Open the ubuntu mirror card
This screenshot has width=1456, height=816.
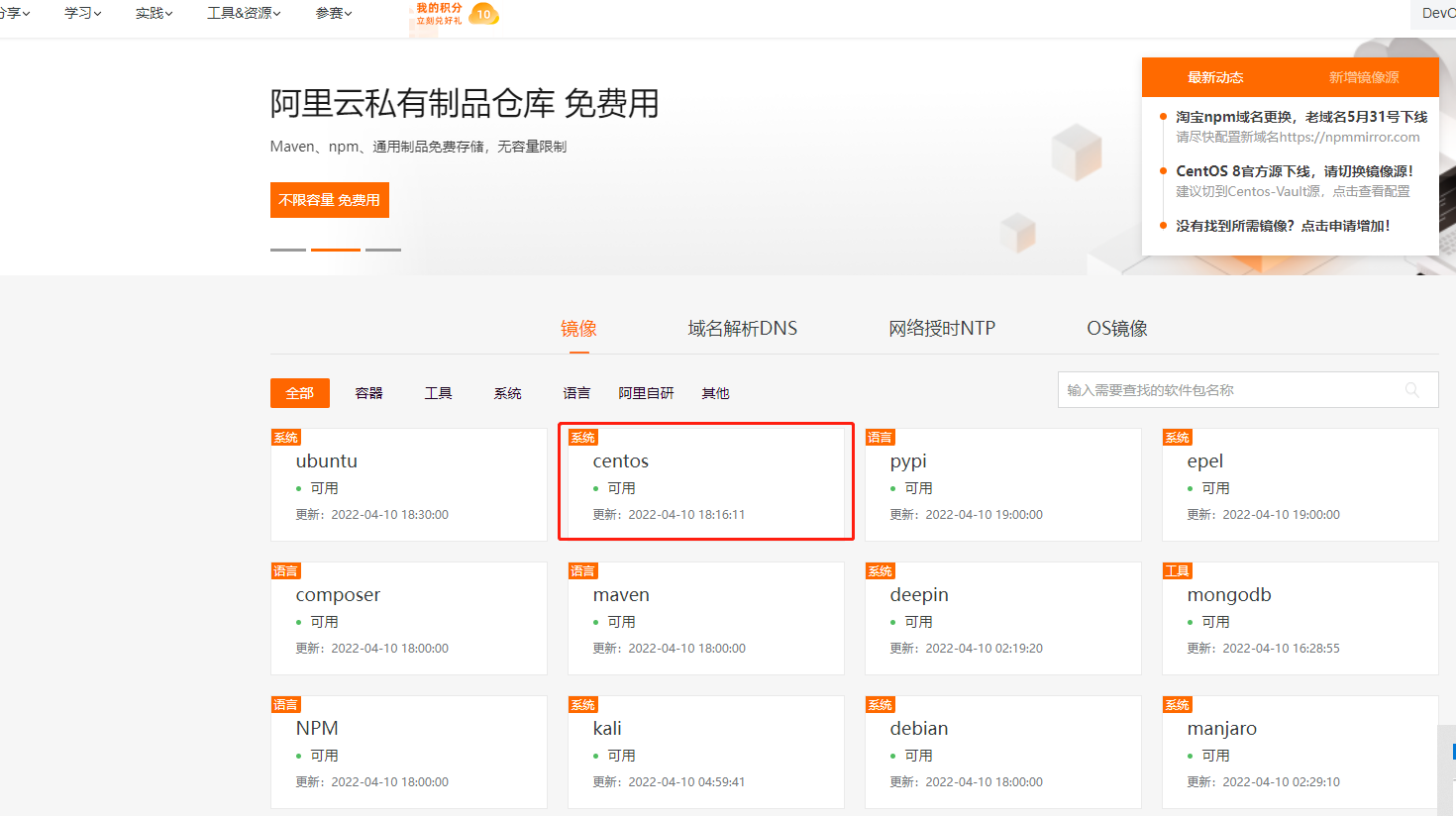point(409,484)
